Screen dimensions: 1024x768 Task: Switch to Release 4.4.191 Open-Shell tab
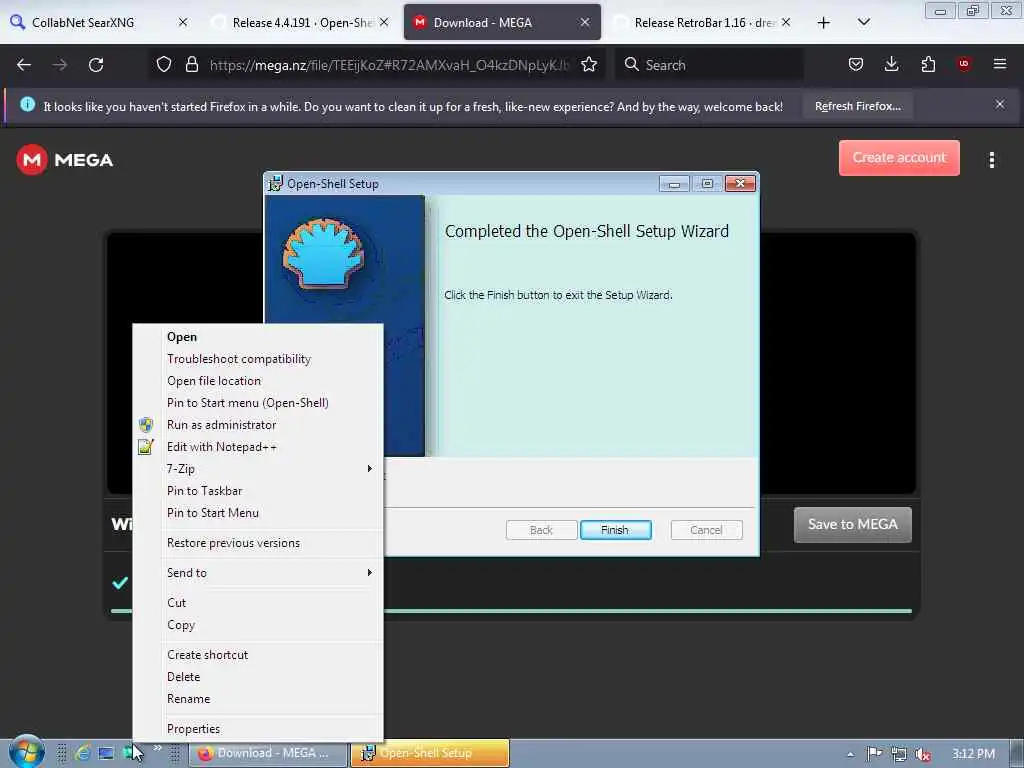302,22
